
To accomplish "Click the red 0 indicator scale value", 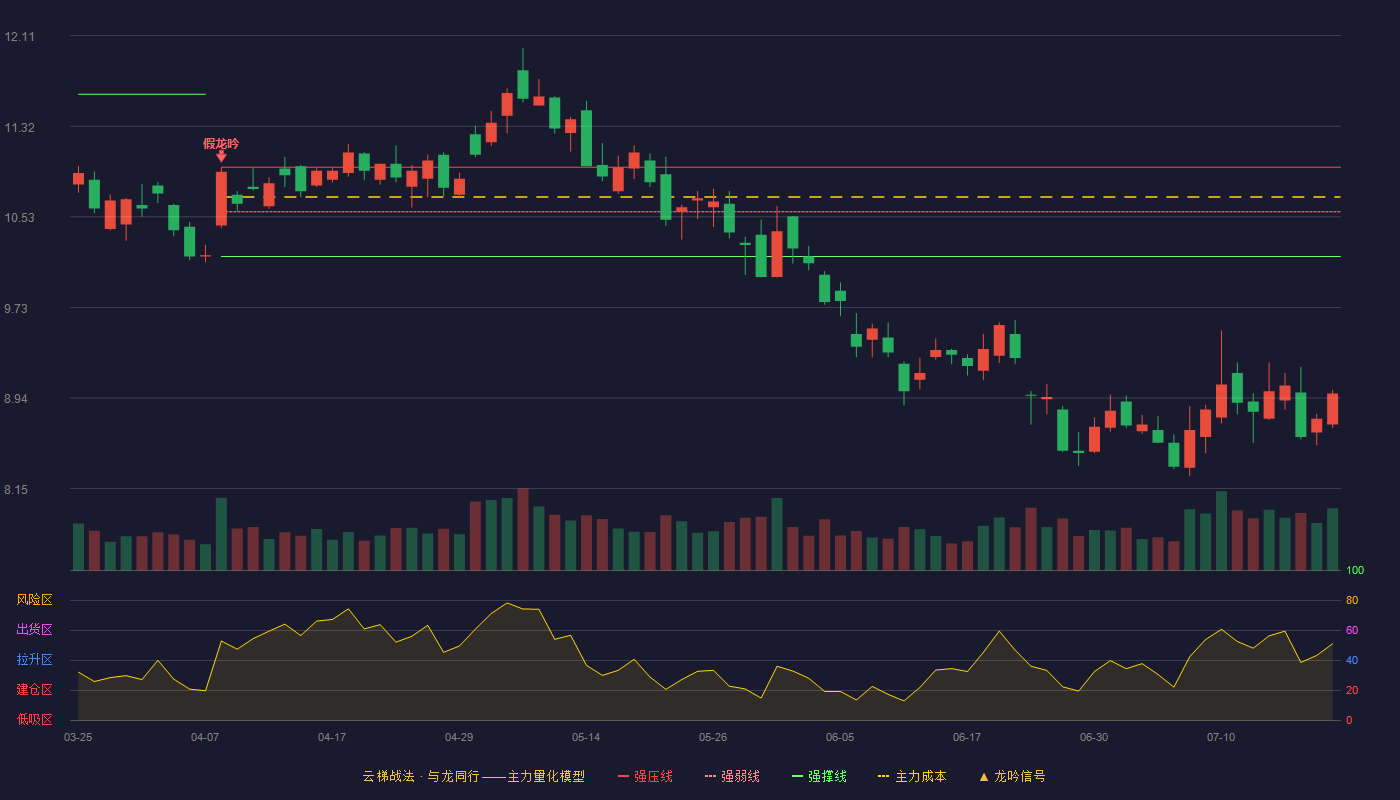I will pyautogui.click(x=1349, y=720).
